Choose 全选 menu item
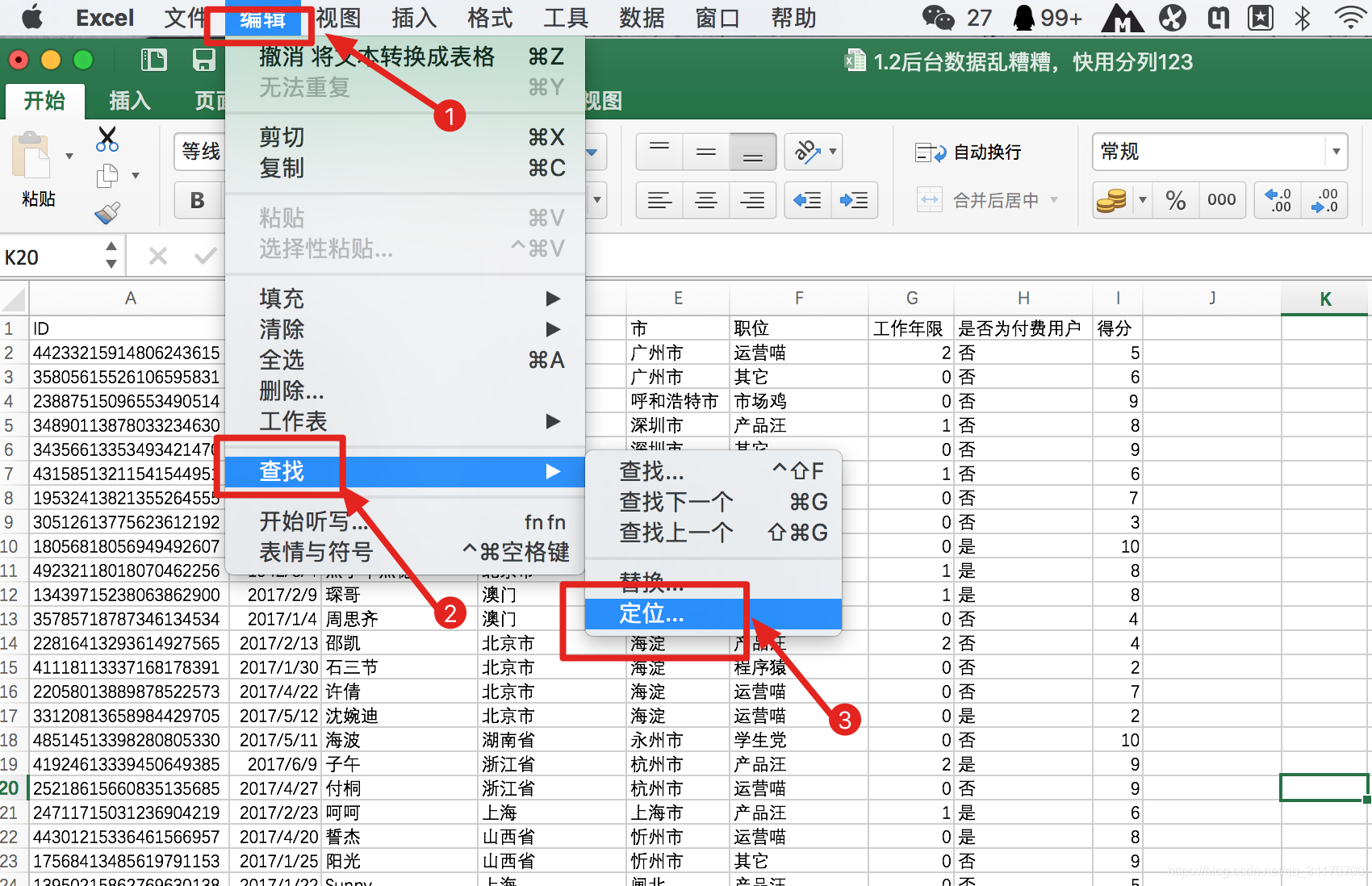This screenshot has width=1372, height=886. coord(405,360)
